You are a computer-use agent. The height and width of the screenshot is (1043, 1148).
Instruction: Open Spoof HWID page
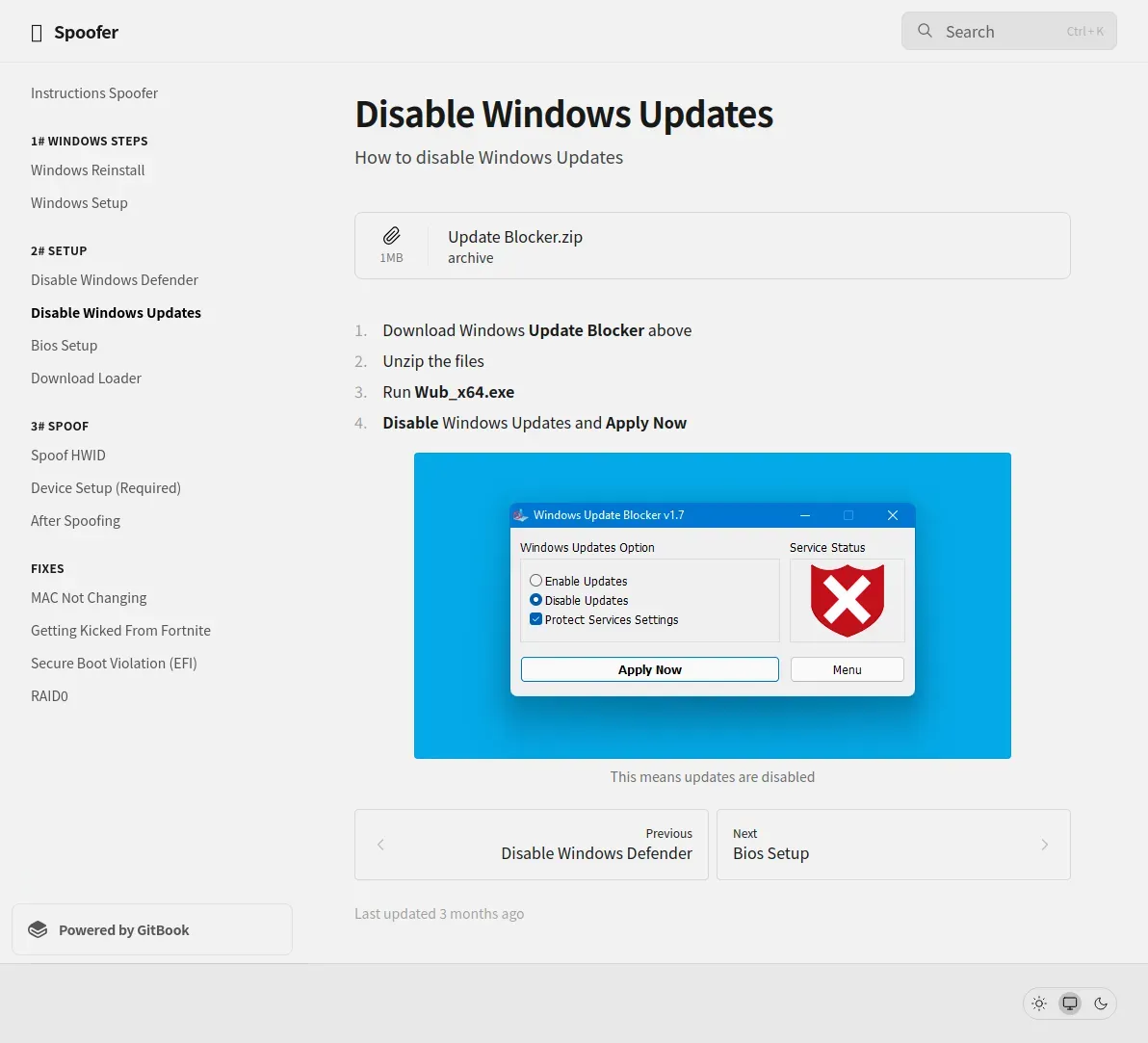[x=68, y=456]
